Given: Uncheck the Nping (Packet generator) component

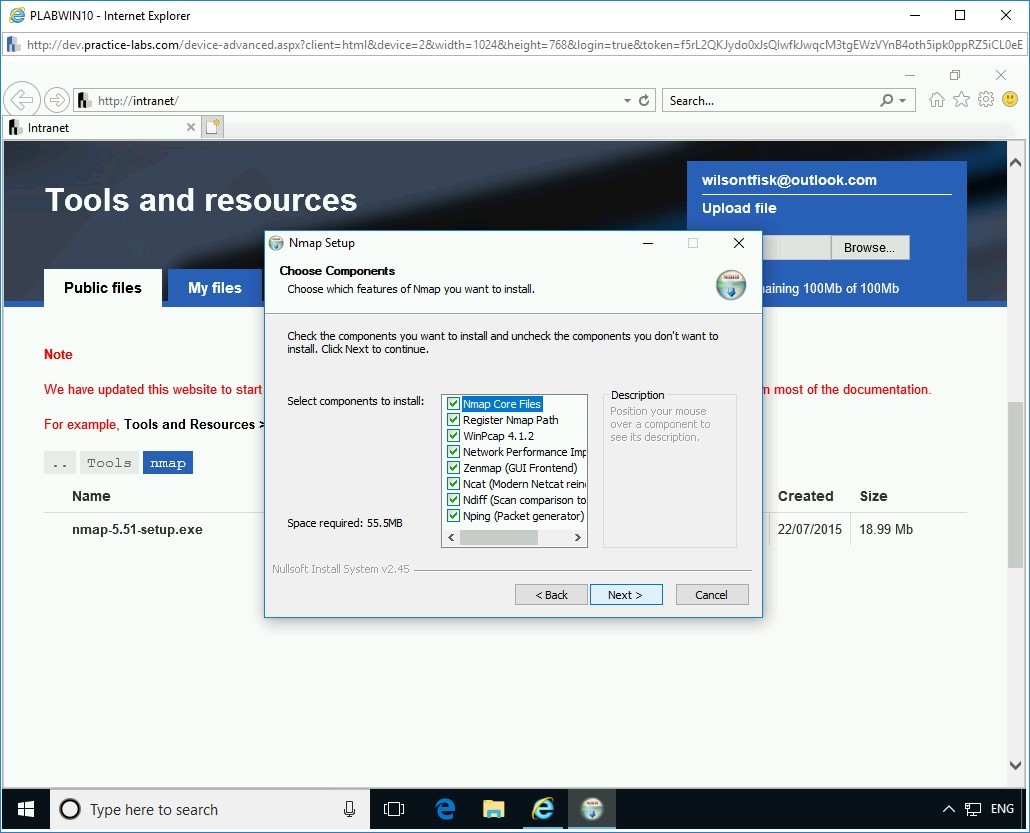Looking at the screenshot, I should (x=453, y=515).
